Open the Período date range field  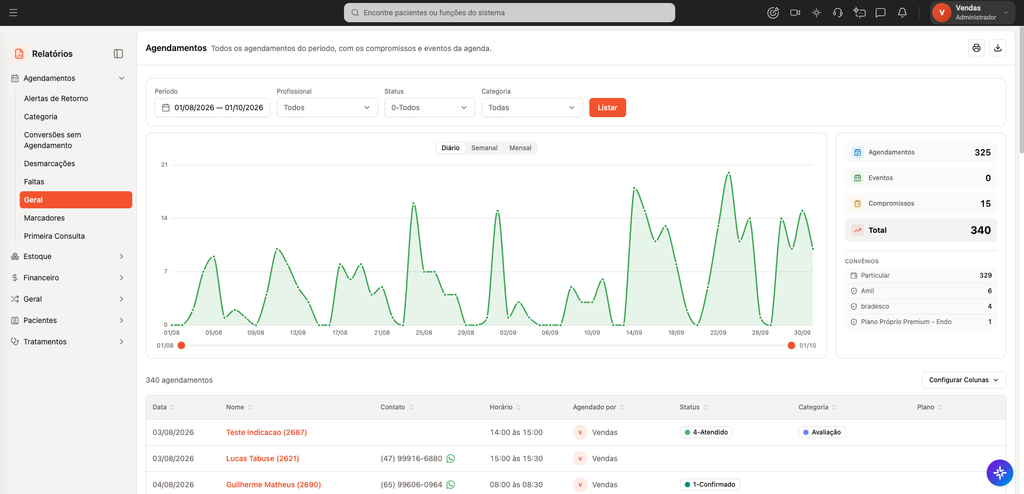click(x=212, y=107)
